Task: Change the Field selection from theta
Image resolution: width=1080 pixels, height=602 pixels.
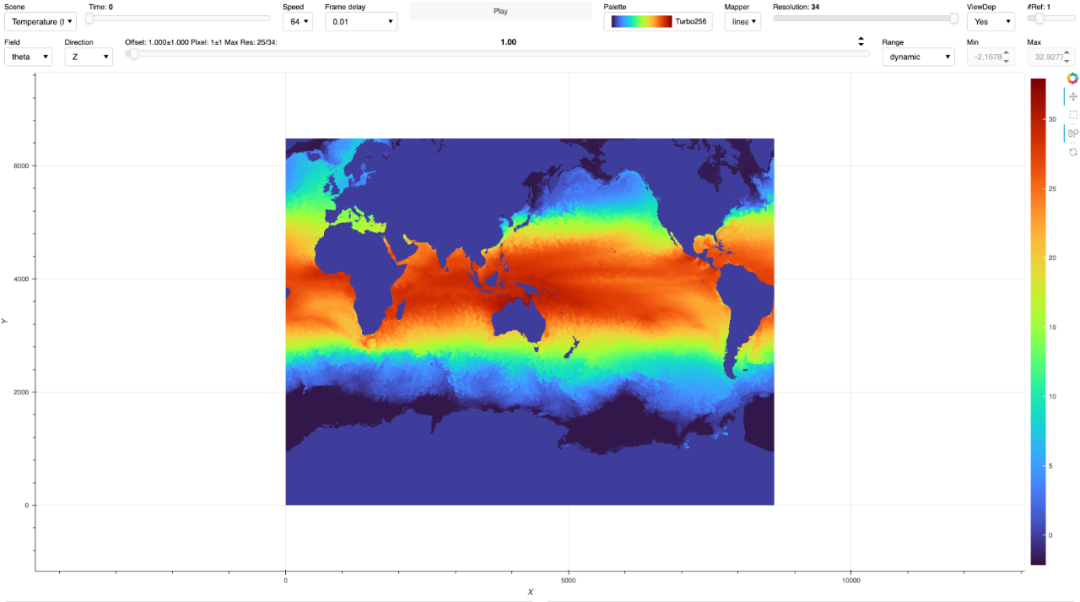Action: pos(28,57)
